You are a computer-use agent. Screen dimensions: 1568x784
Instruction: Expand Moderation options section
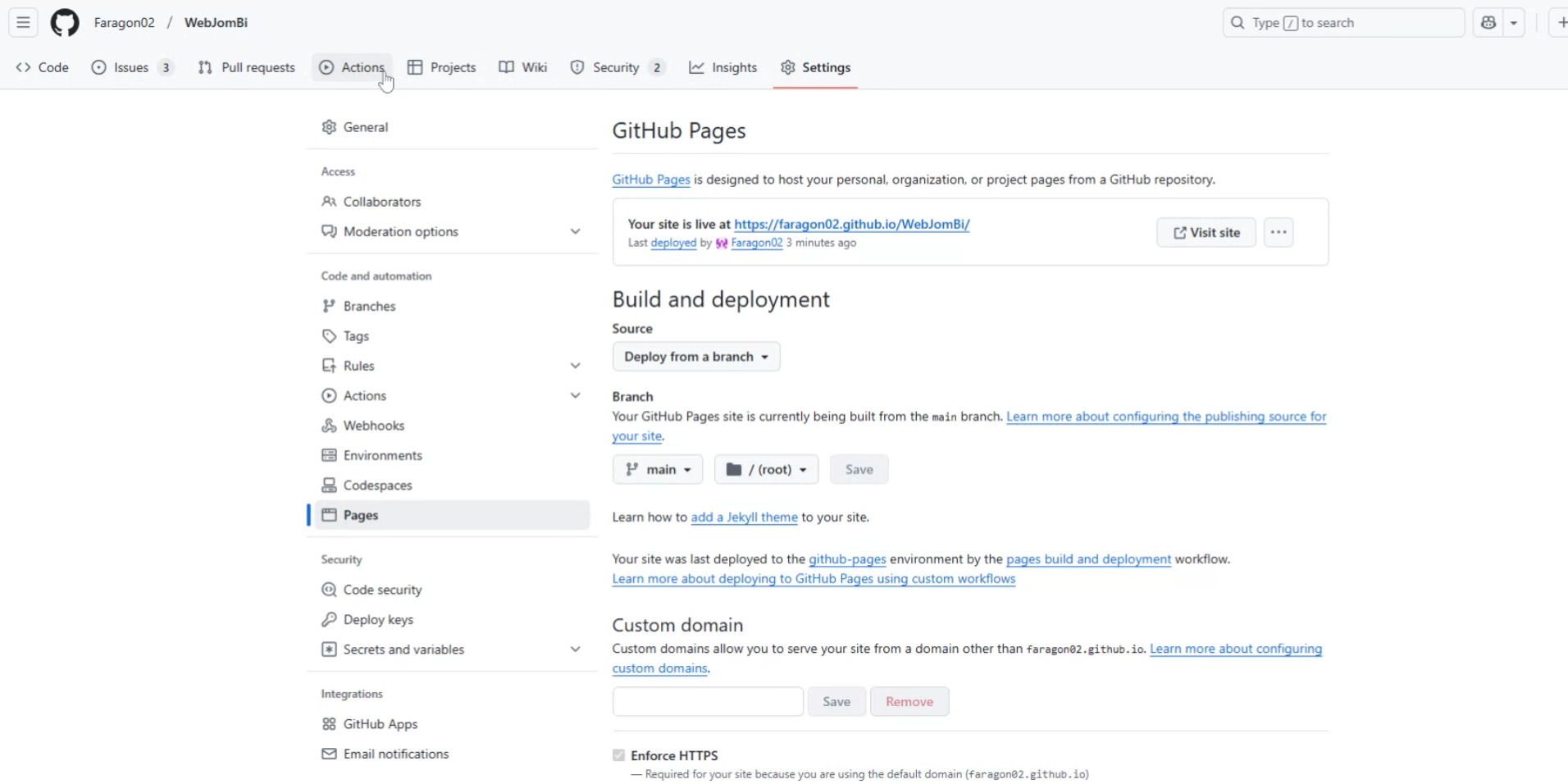[x=575, y=232]
